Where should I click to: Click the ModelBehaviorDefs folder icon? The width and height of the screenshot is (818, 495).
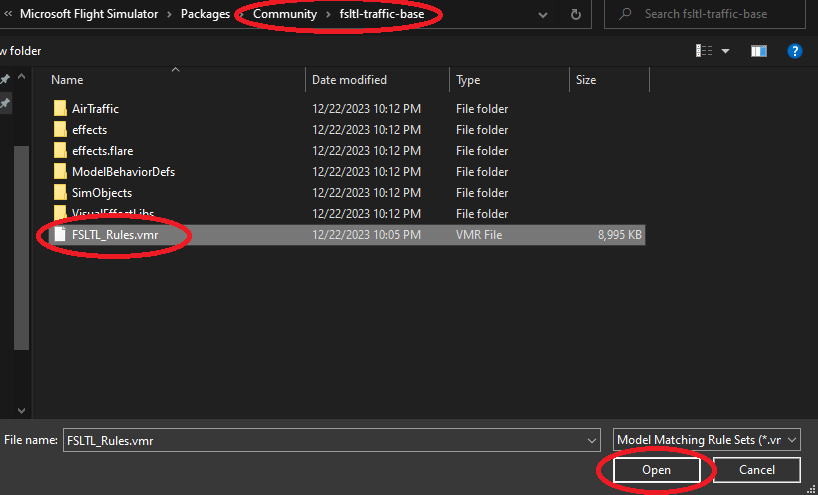(60, 172)
